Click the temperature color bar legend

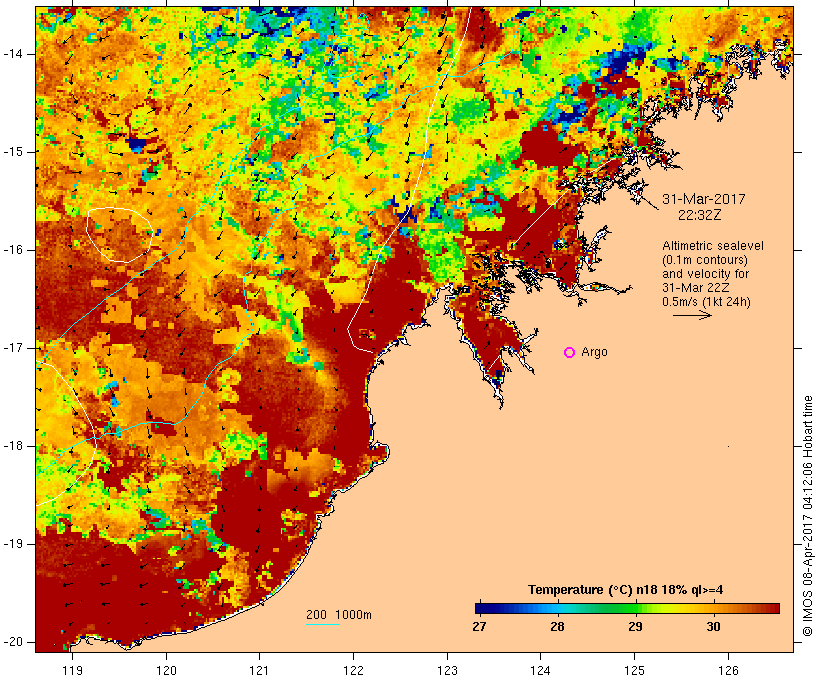coord(628,608)
